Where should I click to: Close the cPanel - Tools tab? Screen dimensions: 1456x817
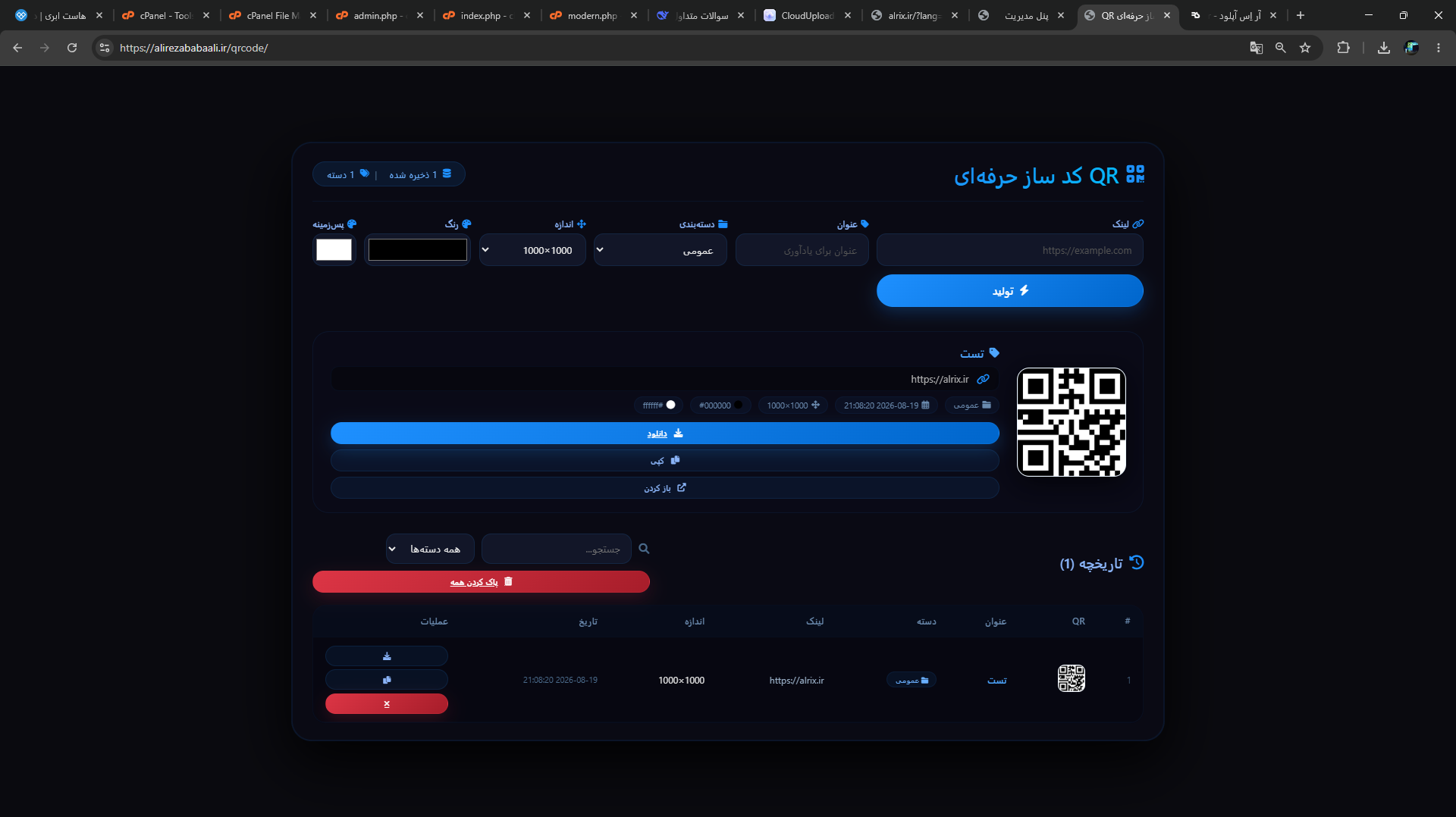point(206,15)
